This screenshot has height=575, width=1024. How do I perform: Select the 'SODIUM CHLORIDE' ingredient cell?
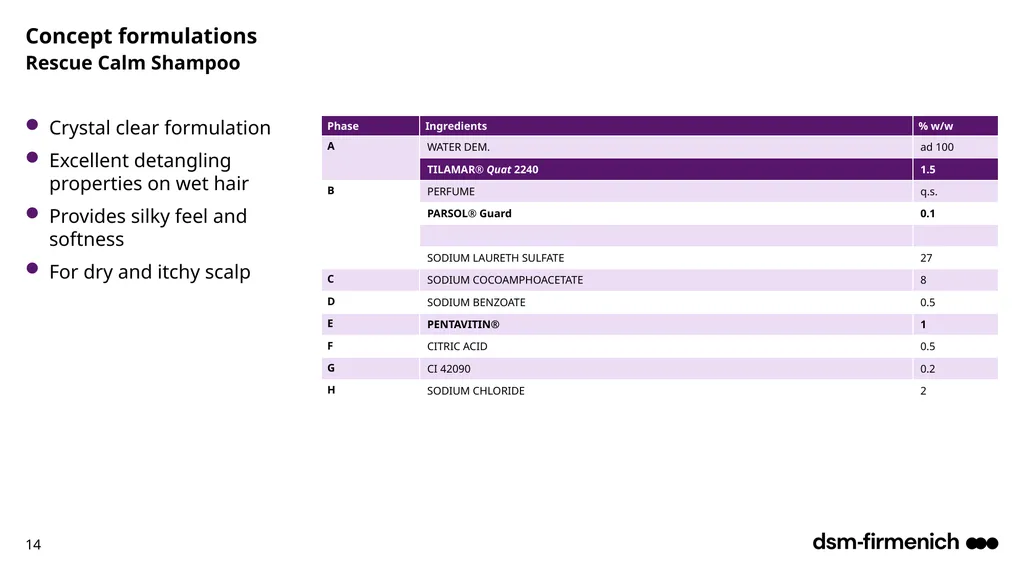coord(666,391)
